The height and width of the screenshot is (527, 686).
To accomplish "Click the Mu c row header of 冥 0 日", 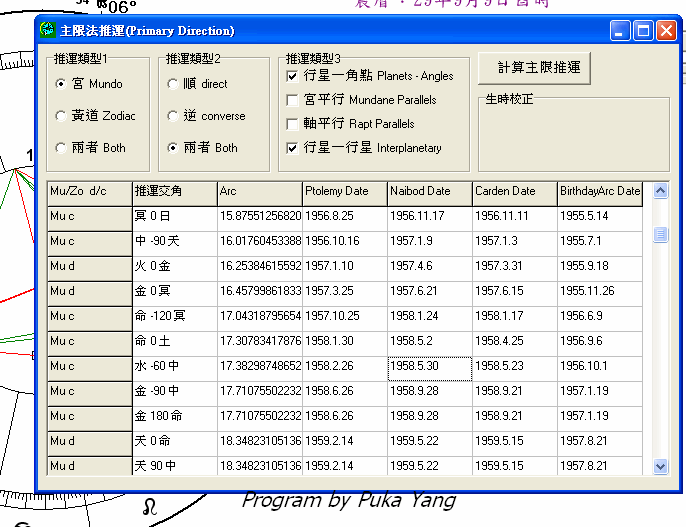I will (x=90, y=219).
